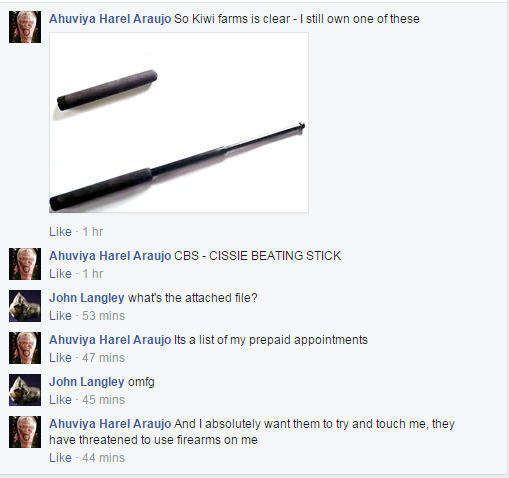Open avatar beside the firearms comment
Screen dimensions: 509x478
pos(25,432)
